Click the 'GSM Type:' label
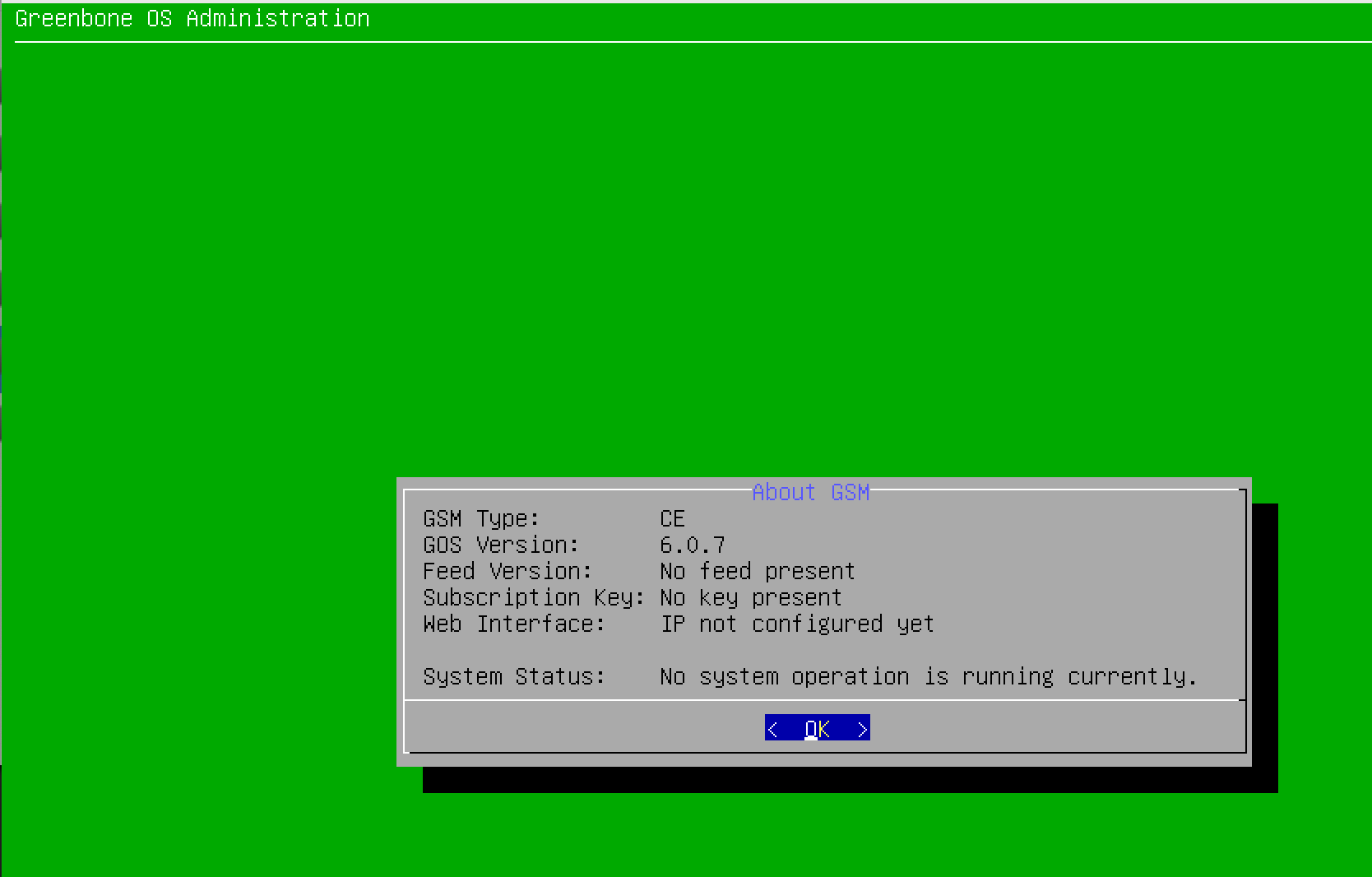 point(481,519)
